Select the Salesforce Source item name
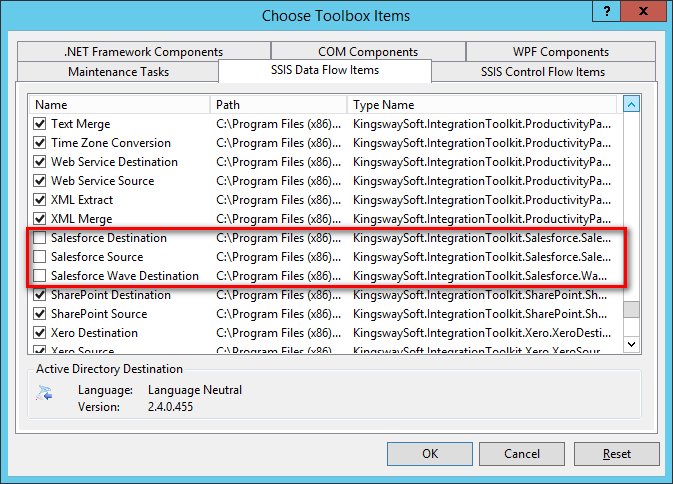The height and width of the screenshot is (484, 673). click(x=97, y=257)
